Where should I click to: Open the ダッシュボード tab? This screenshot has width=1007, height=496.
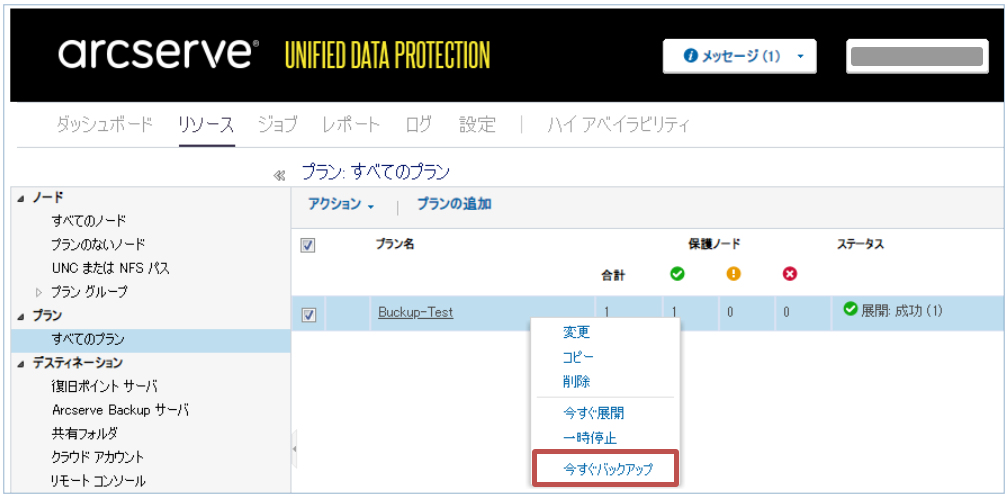(x=104, y=124)
